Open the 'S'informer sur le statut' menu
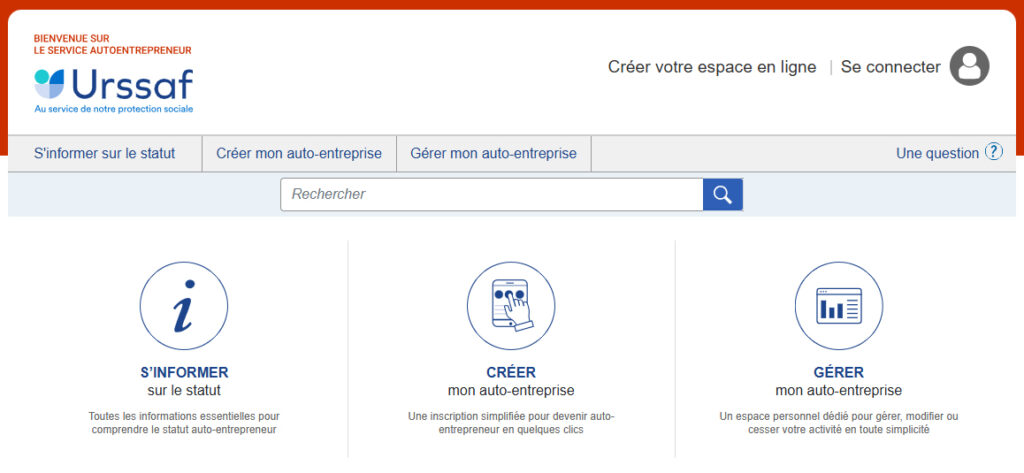The height and width of the screenshot is (473, 1024). pyautogui.click(x=104, y=153)
